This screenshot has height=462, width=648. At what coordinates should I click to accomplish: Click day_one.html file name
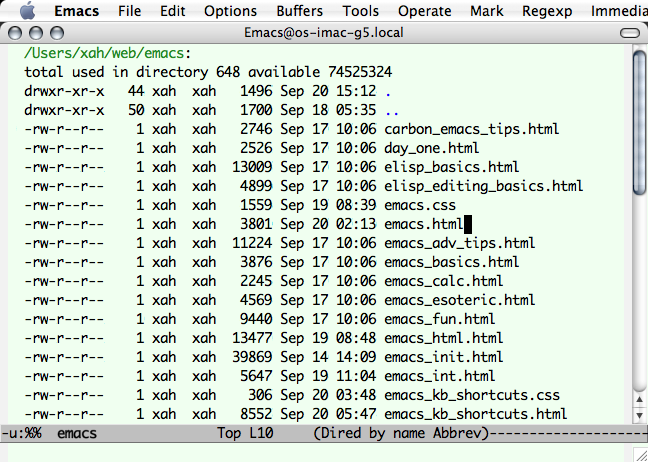[x=431, y=148]
